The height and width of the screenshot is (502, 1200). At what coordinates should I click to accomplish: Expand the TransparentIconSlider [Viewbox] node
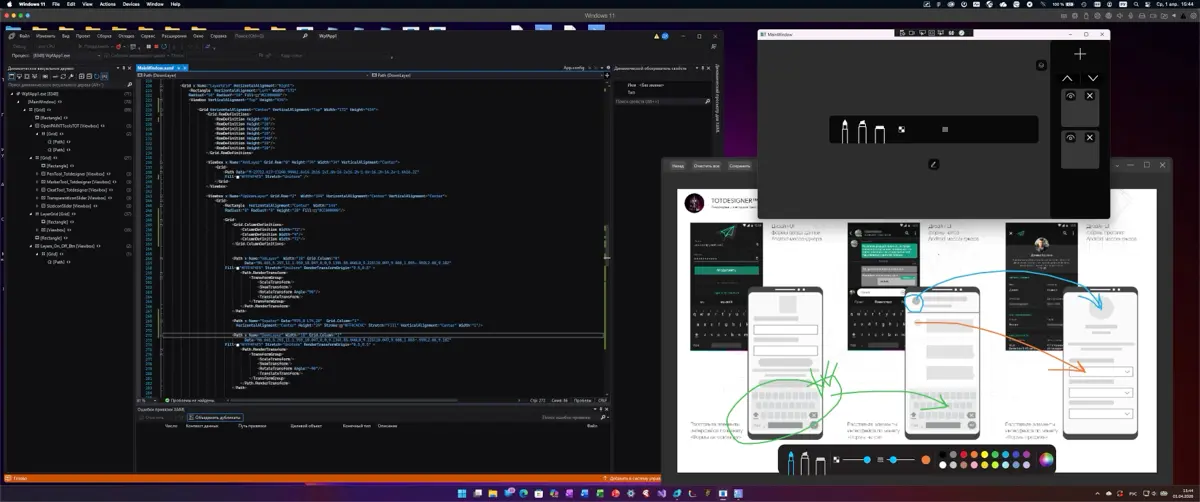pos(37,198)
